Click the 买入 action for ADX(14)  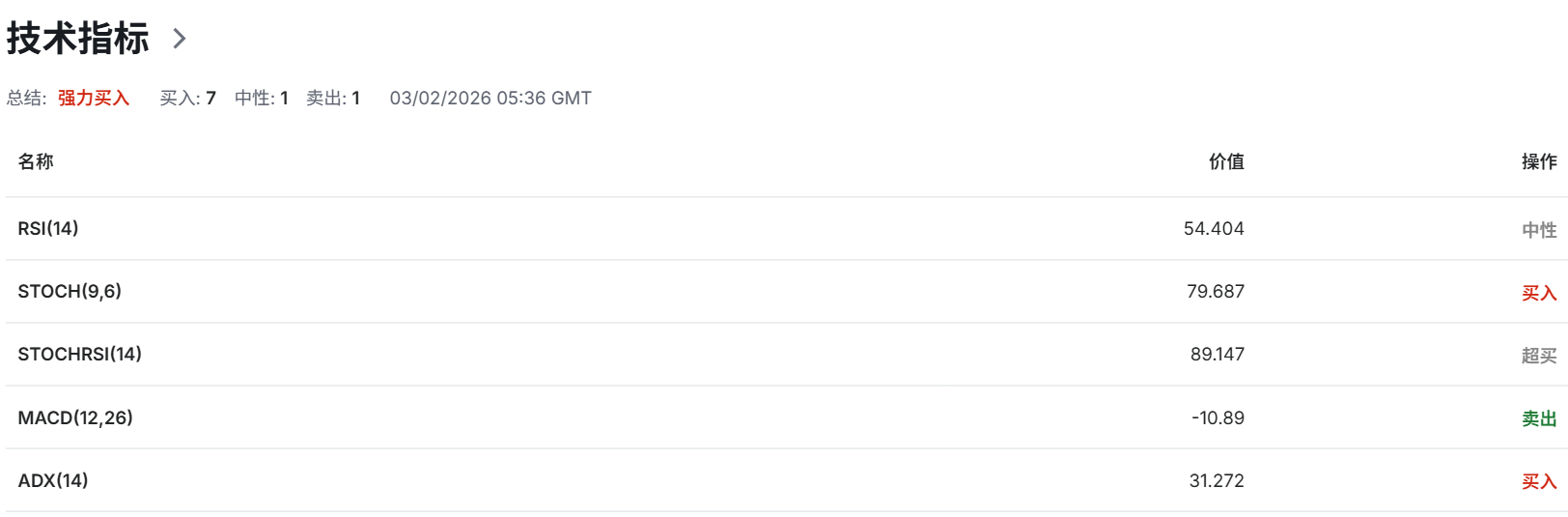coord(1539,481)
